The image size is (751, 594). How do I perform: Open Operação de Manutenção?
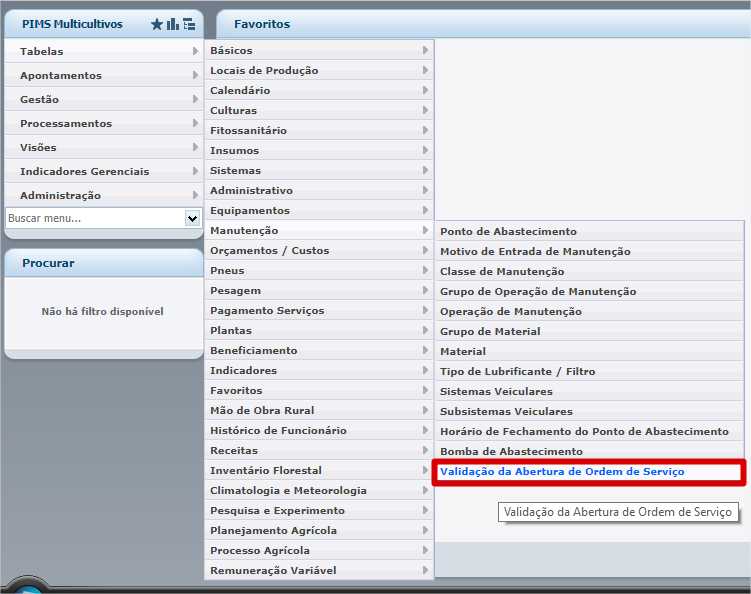589,311
